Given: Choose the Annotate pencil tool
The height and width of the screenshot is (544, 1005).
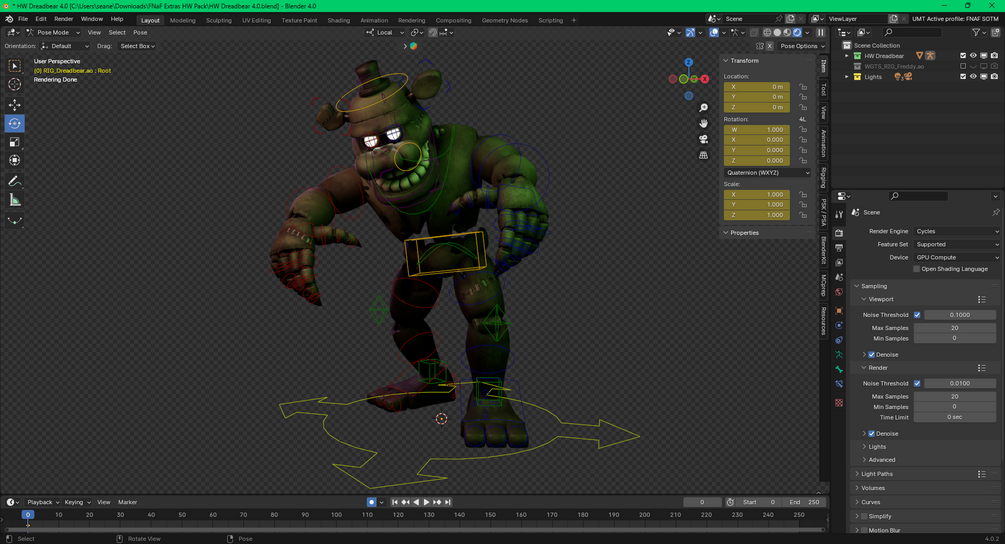Looking at the screenshot, I should 15,181.
